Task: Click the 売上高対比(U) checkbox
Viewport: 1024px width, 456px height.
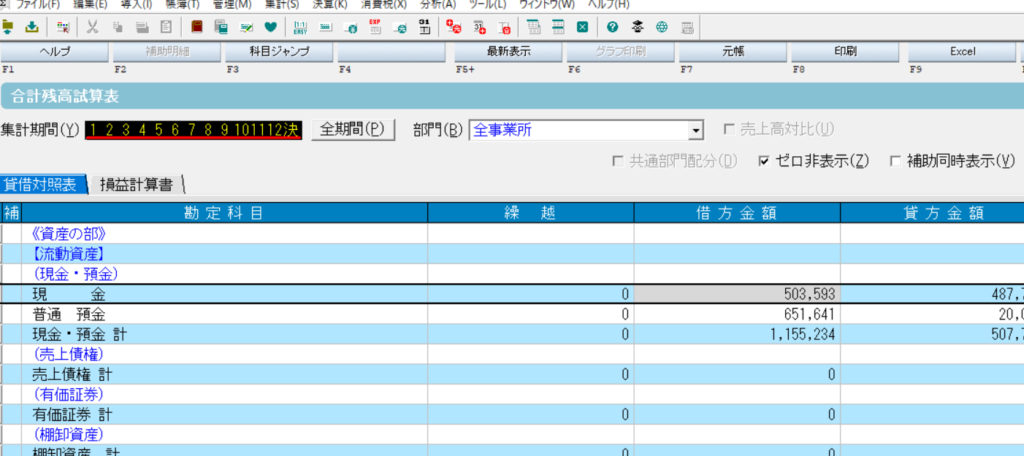Action: coord(729,130)
